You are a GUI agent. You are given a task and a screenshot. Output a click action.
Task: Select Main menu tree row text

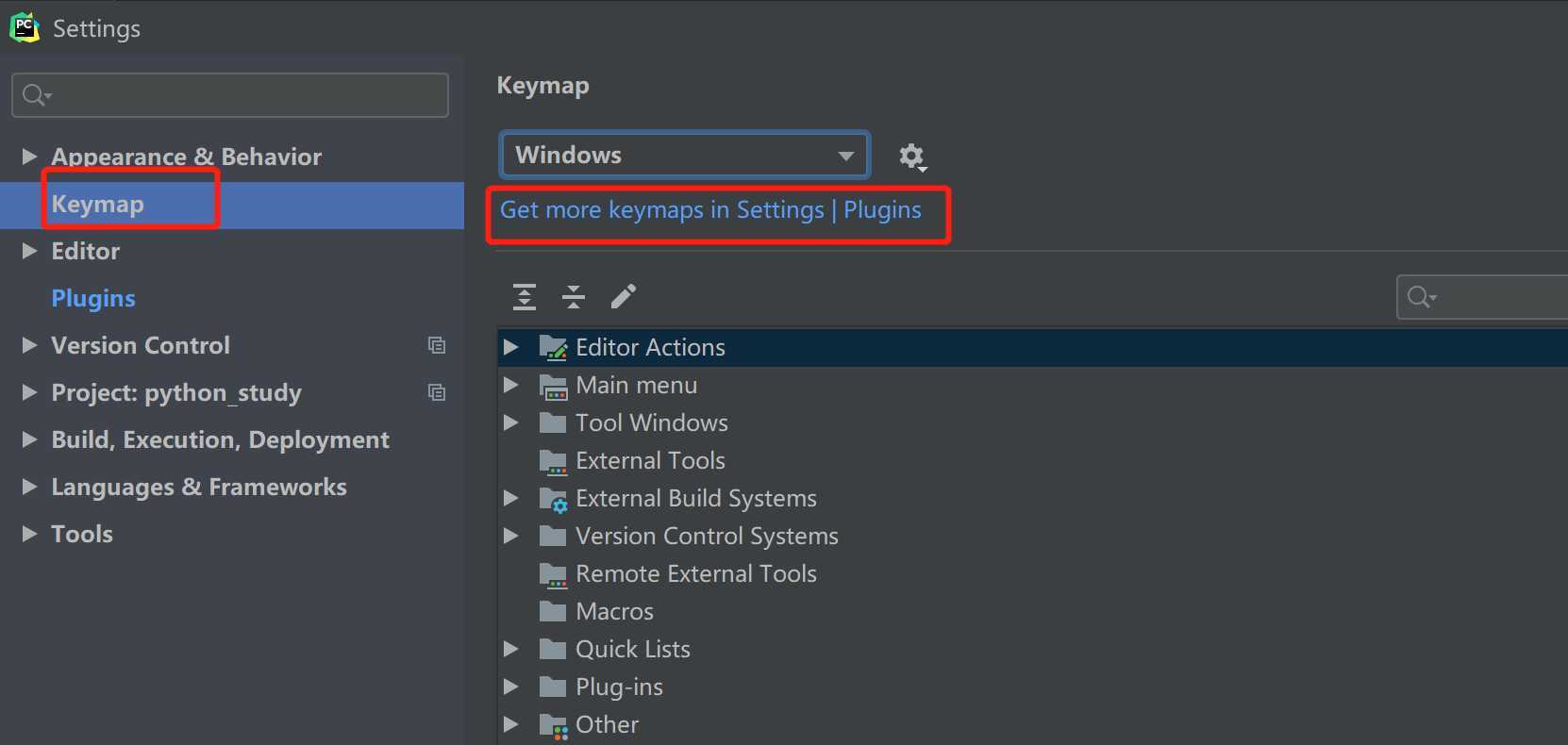click(x=637, y=385)
